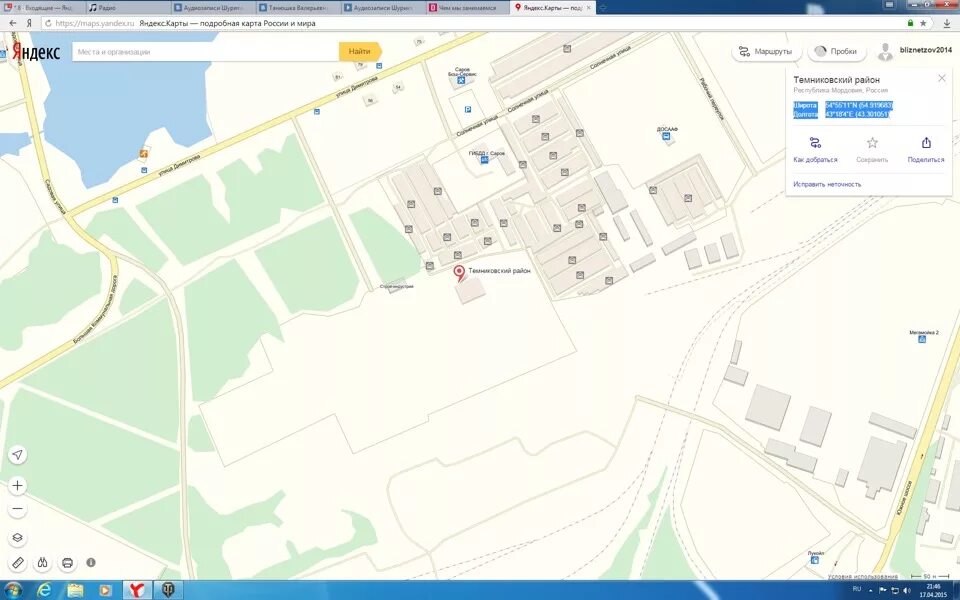This screenshot has height=600, width=960.
Task: Click the orange marker near the lake shore
Action: (143, 154)
